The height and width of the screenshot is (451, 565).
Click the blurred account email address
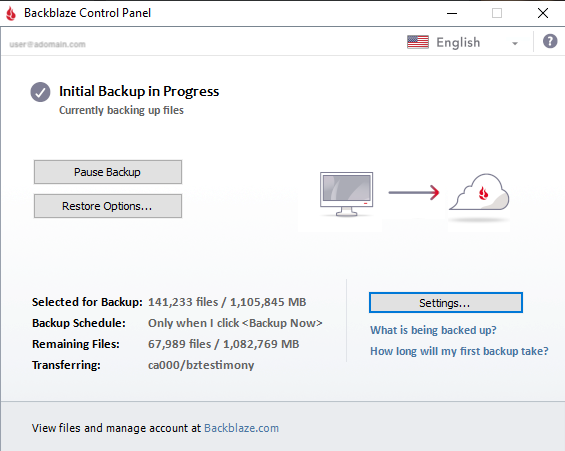pyautogui.click(x=48, y=44)
